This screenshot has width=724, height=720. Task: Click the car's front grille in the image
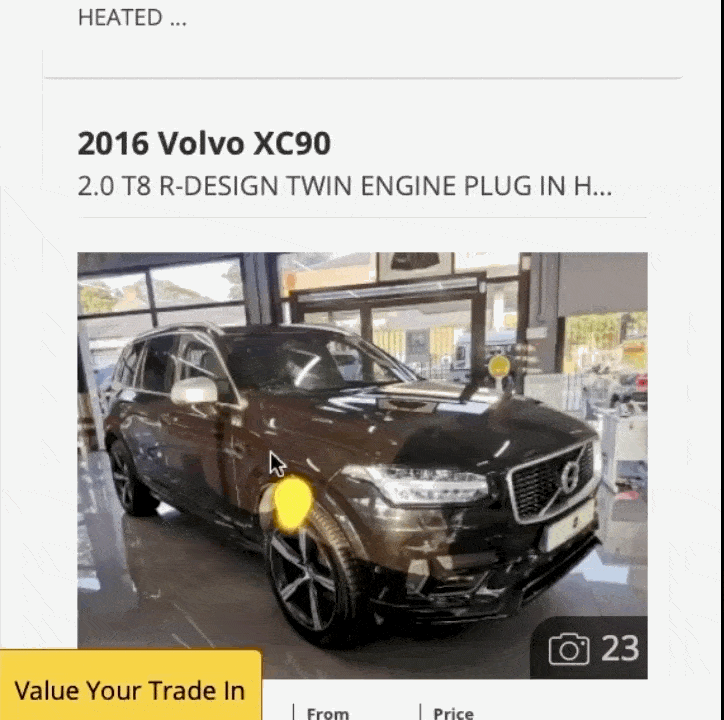pos(552,483)
